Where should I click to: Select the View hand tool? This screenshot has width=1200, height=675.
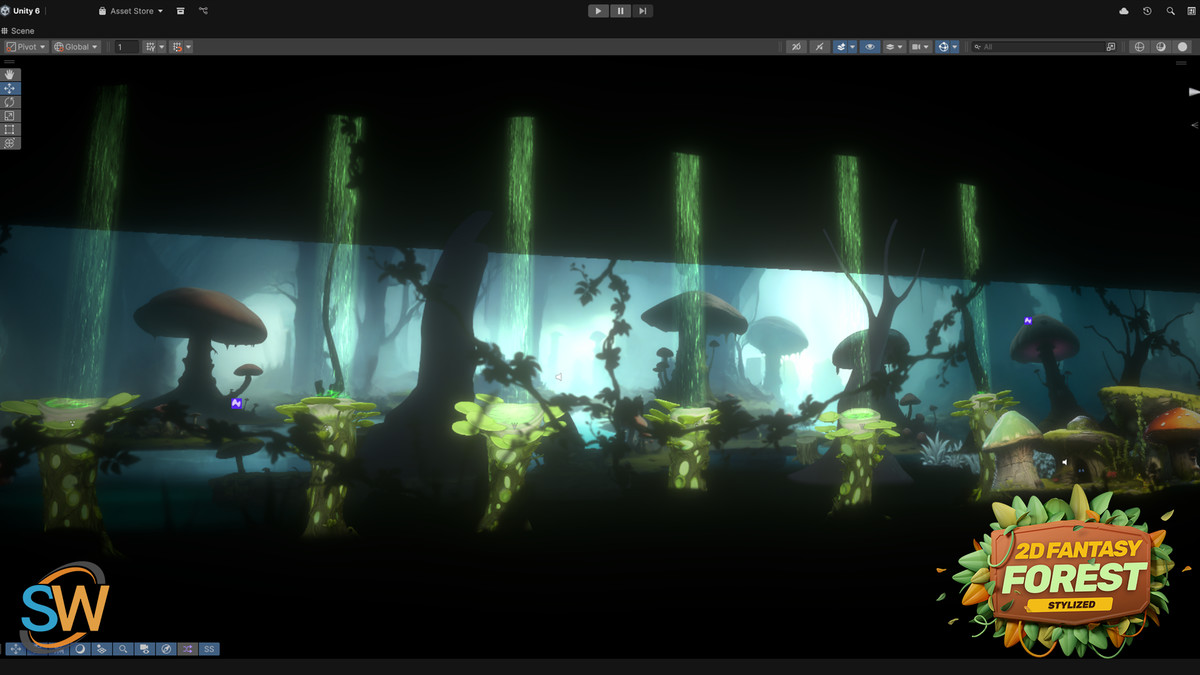(x=10, y=74)
